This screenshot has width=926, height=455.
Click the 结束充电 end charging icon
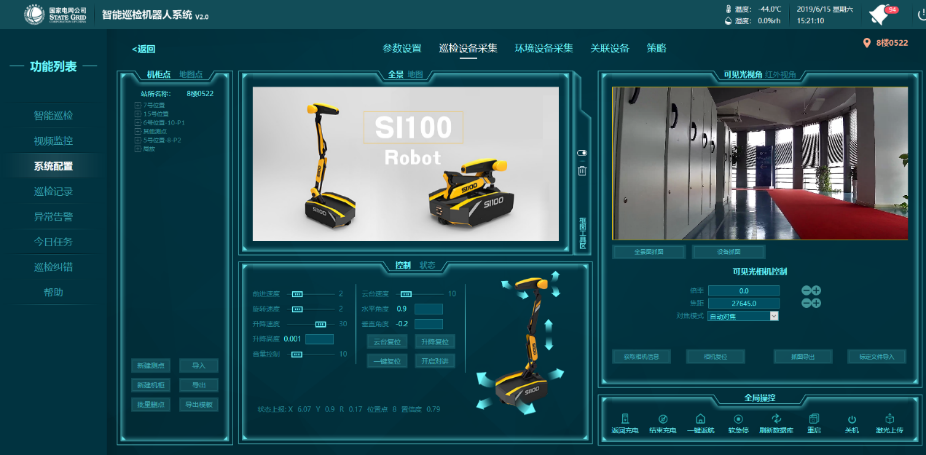point(663,418)
